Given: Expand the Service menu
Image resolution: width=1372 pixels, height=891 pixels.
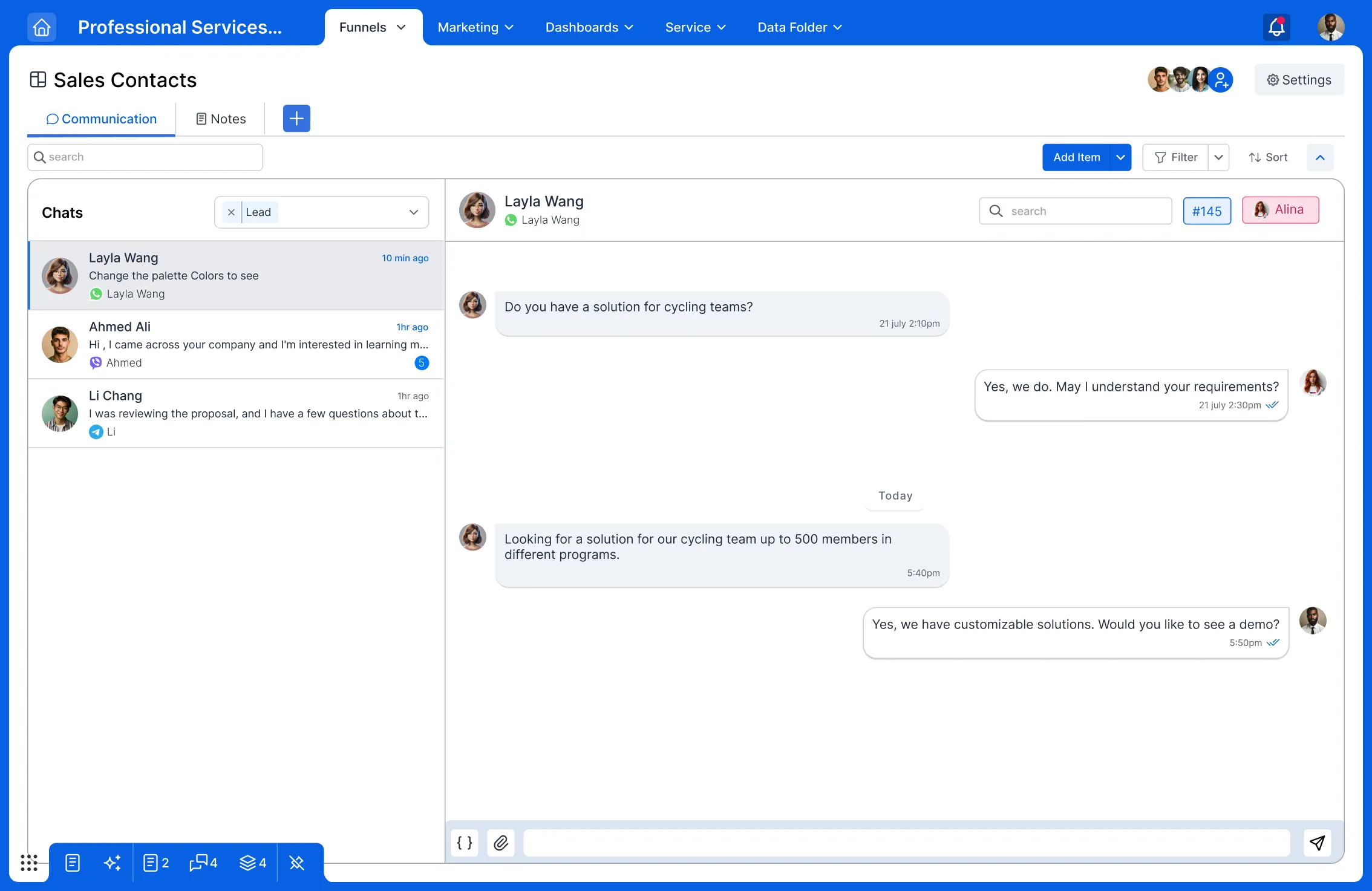Looking at the screenshot, I should (695, 27).
